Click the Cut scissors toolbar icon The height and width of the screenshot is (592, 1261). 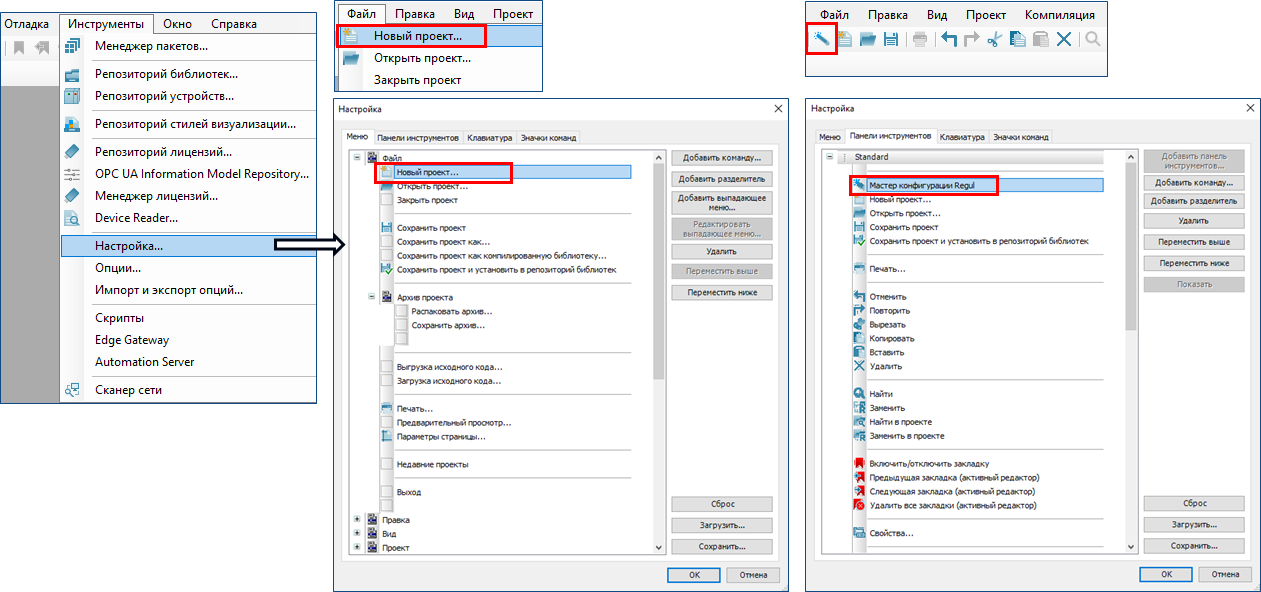click(994, 40)
